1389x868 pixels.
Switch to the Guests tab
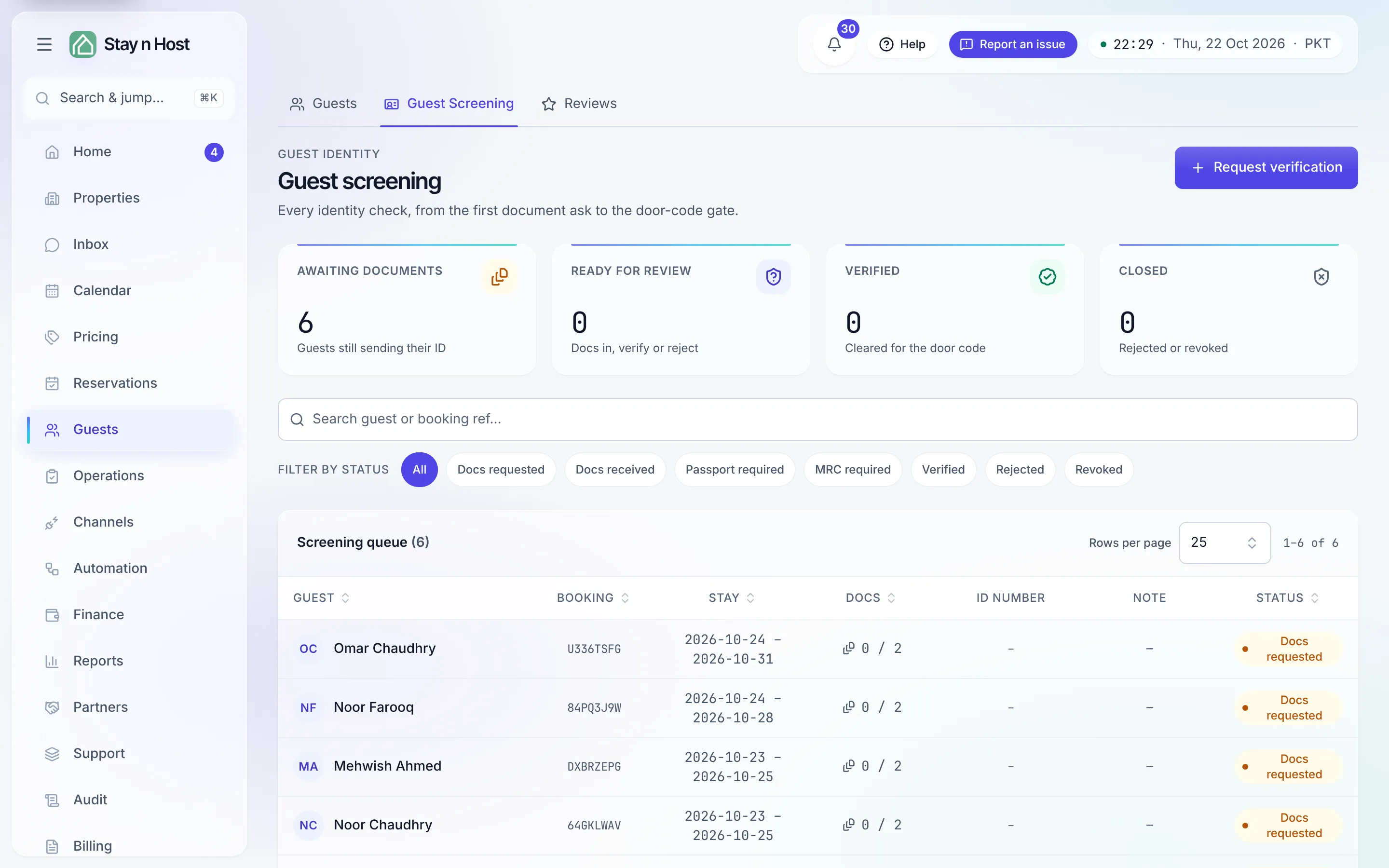pos(323,104)
